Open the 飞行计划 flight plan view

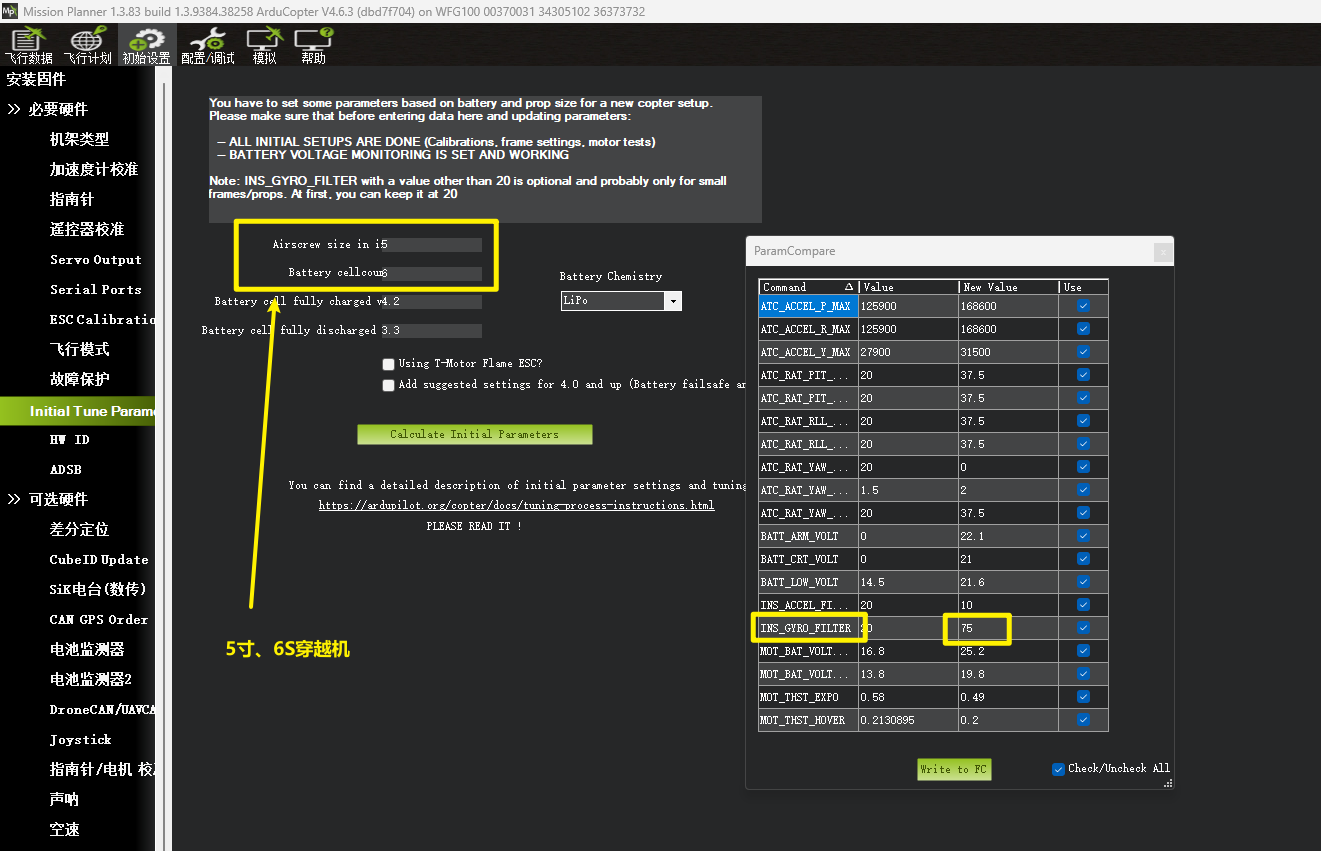pyautogui.click(x=87, y=46)
